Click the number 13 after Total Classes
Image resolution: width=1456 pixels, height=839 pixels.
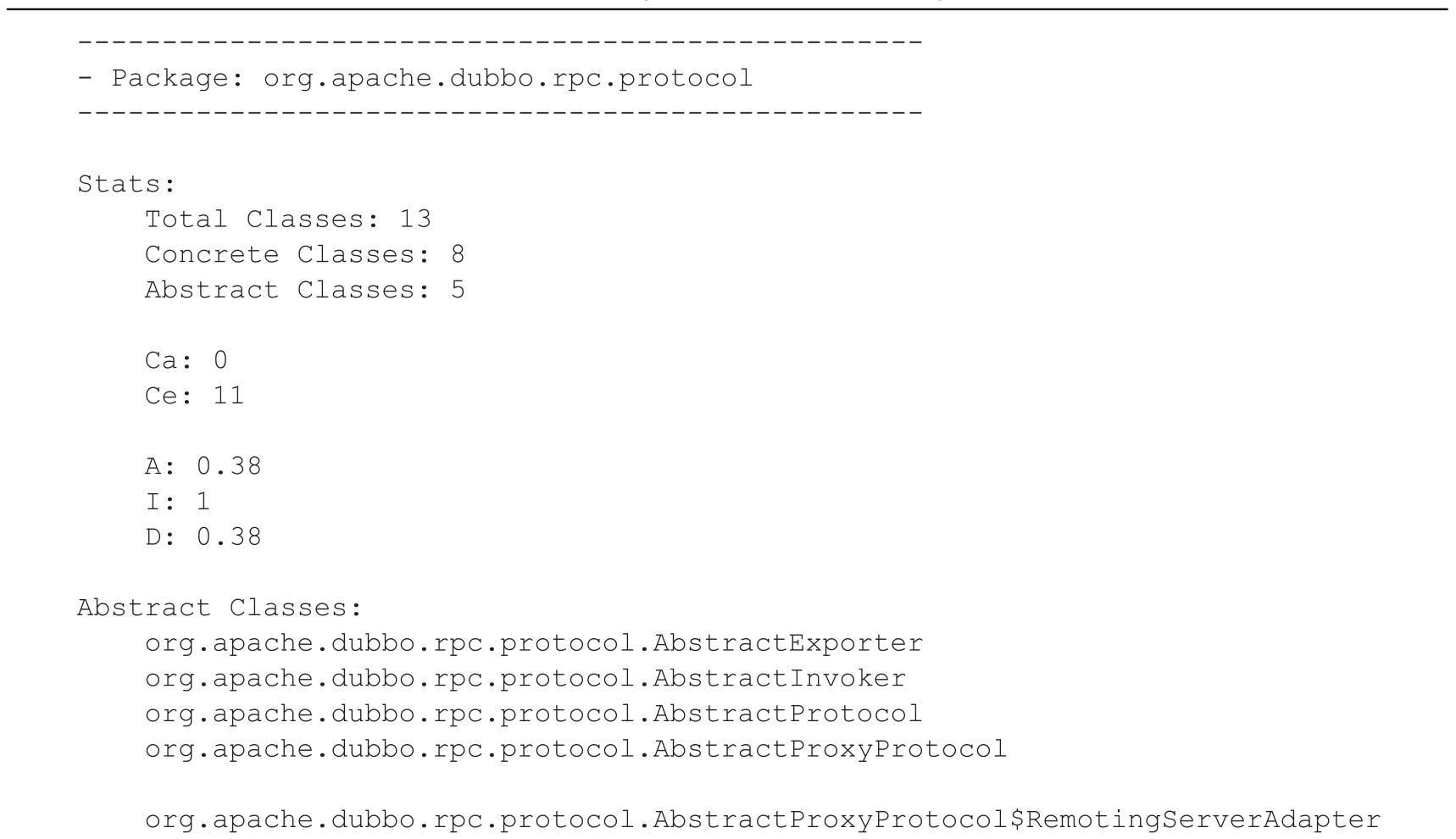(x=415, y=219)
